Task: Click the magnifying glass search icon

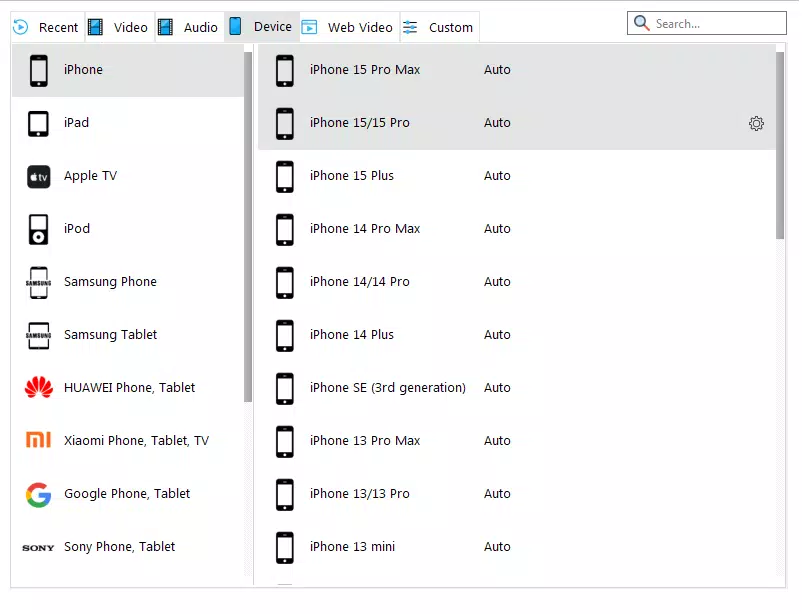Action: [641, 23]
